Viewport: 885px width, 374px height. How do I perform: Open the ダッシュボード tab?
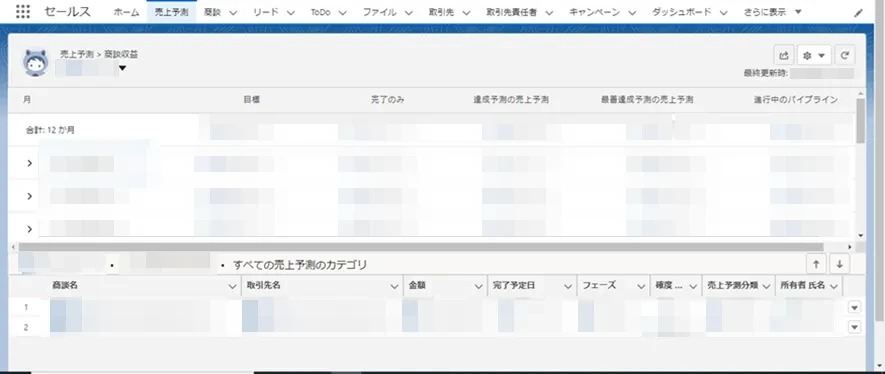[x=681, y=12]
